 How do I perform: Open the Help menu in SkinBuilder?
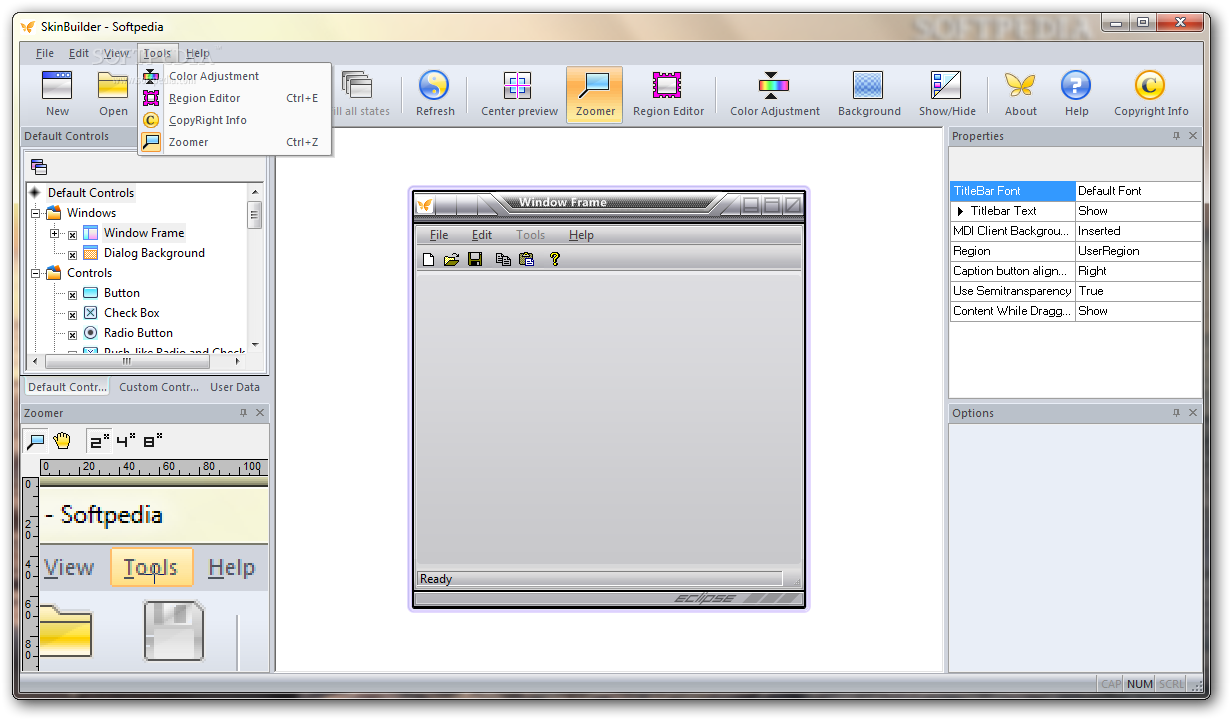point(198,54)
